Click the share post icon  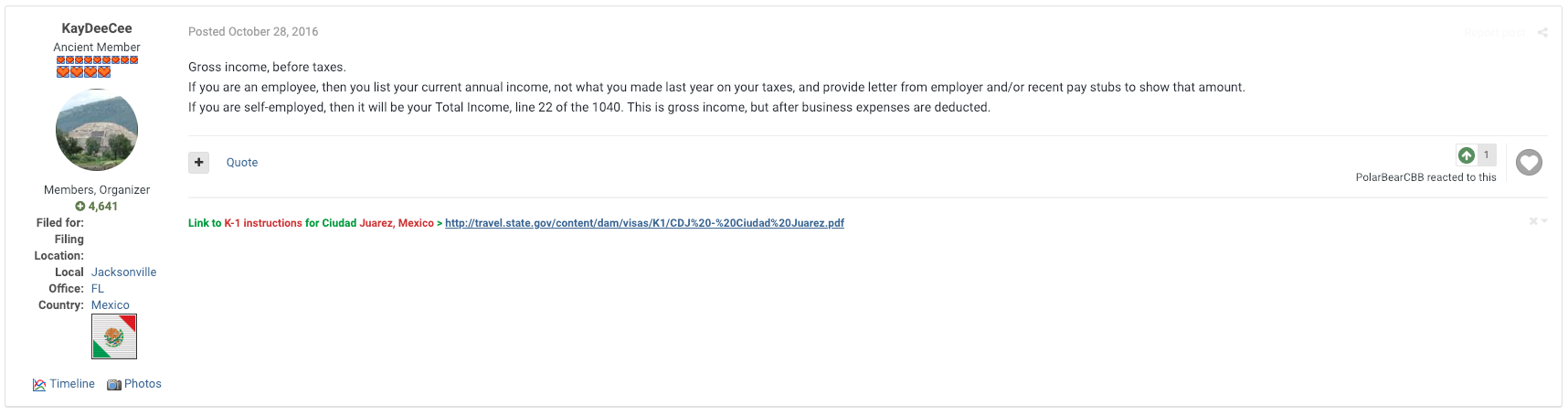coord(1542,33)
